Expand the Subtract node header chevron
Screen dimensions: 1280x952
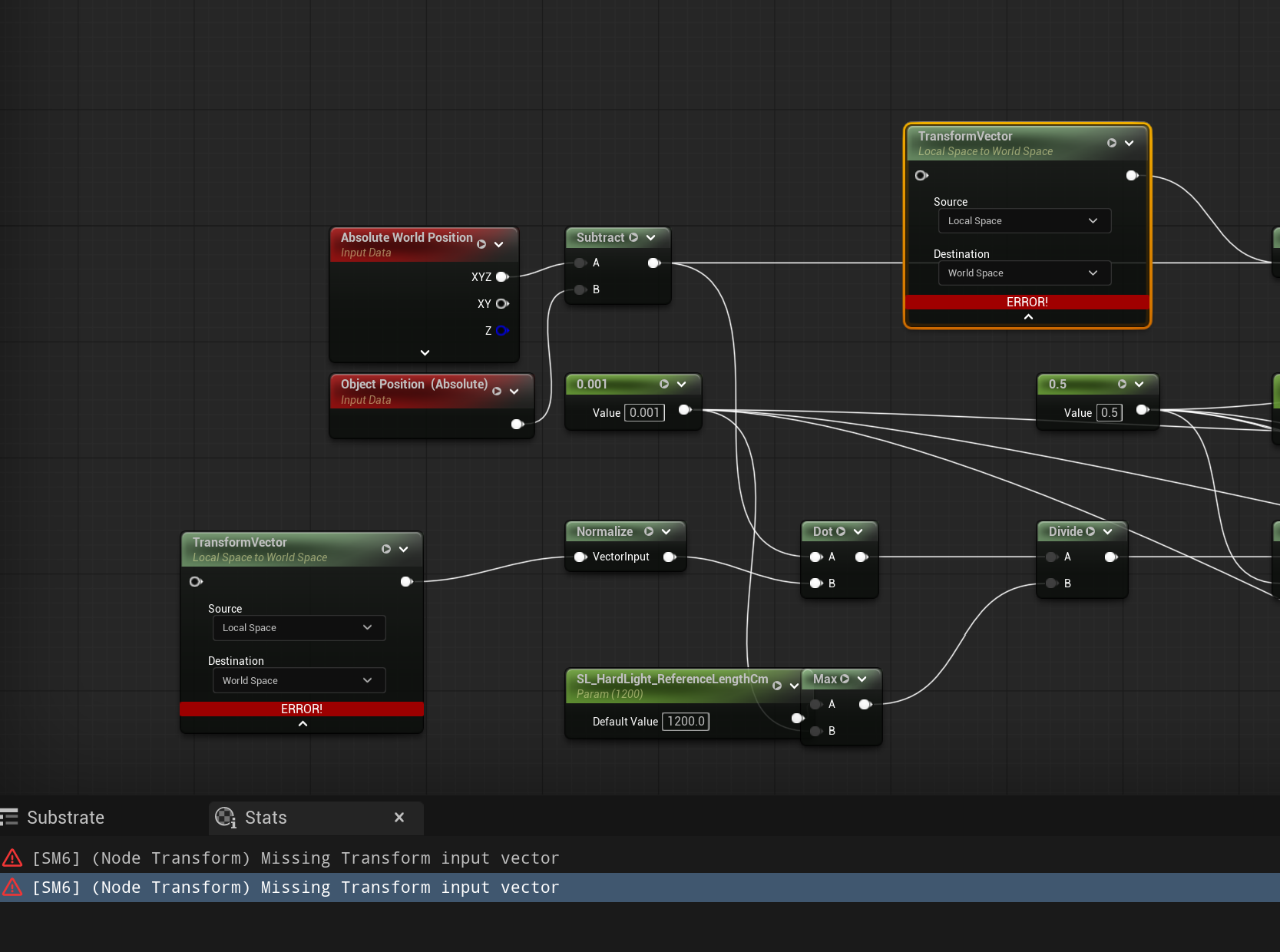pyautogui.click(x=651, y=237)
